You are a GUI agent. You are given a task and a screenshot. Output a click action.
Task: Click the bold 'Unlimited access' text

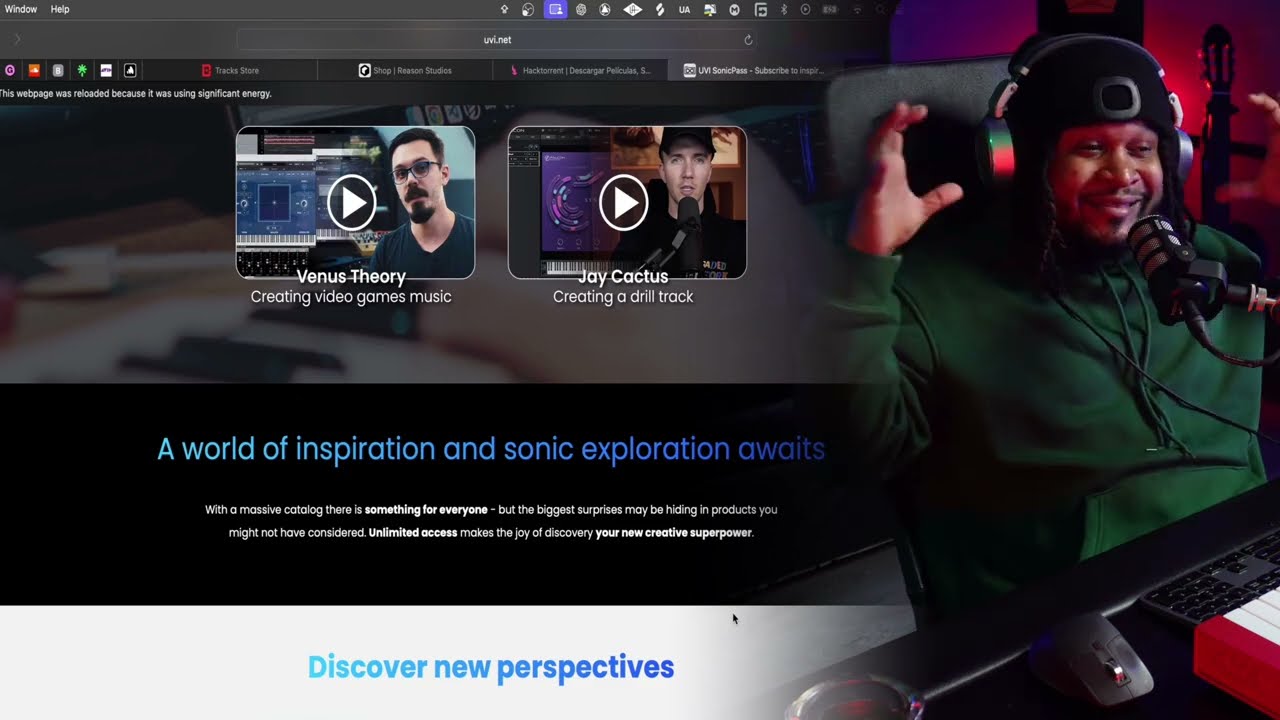(413, 533)
